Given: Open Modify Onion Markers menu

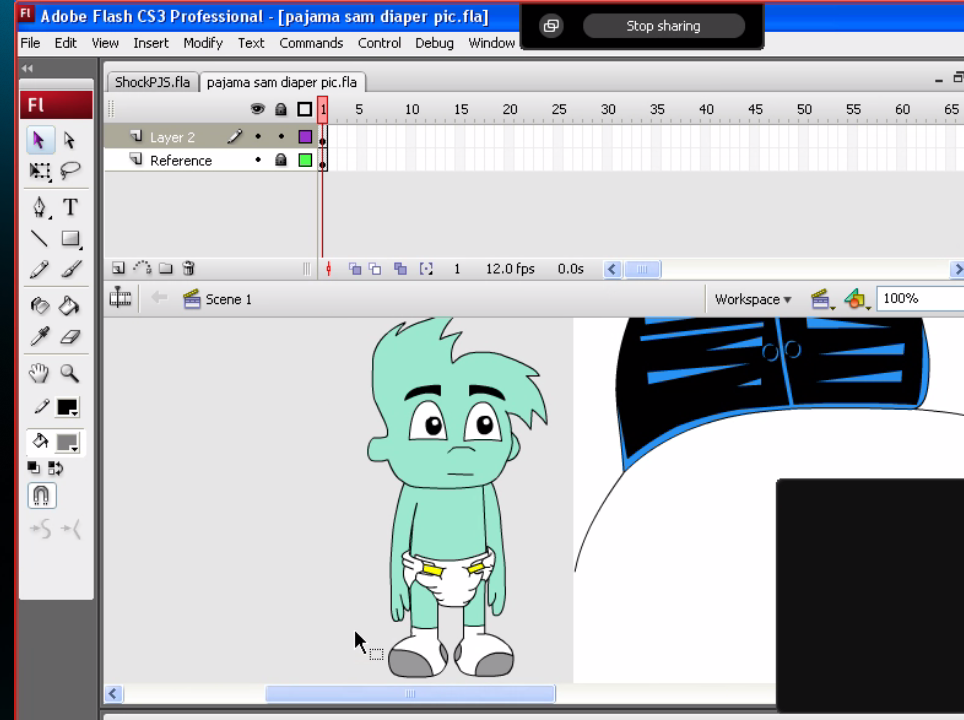Looking at the screenshot, I should coord(426,269).
